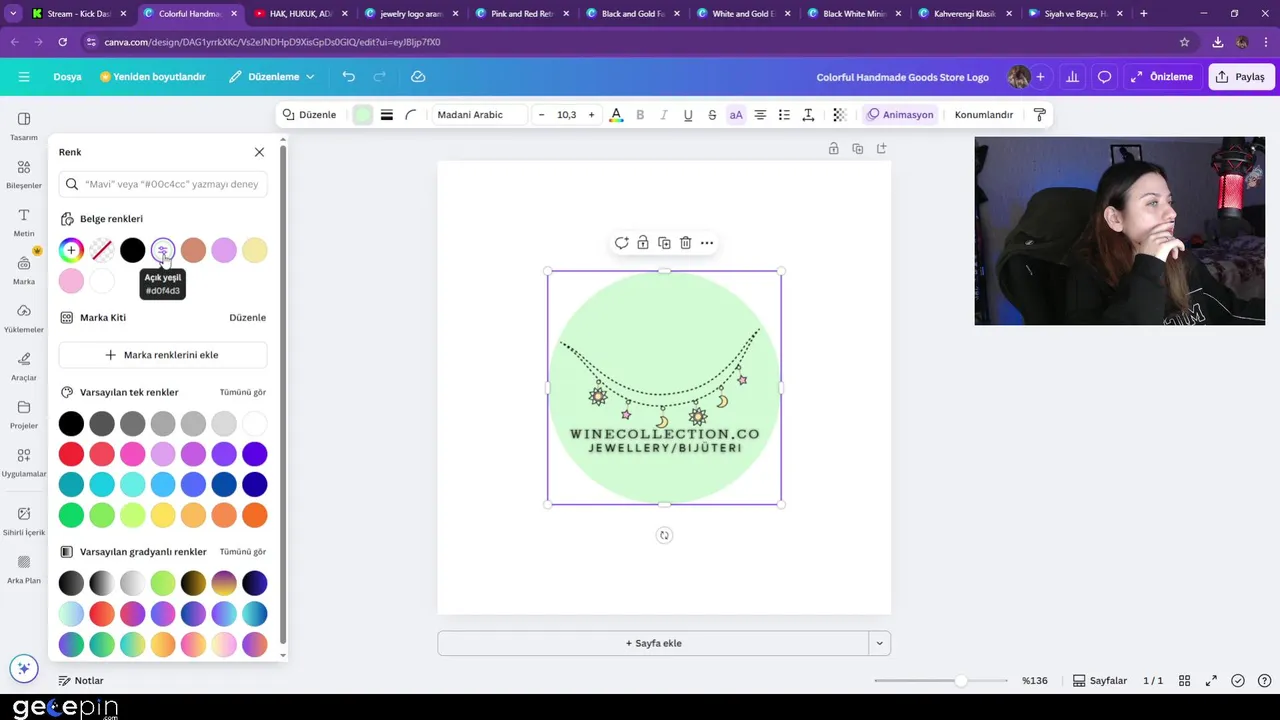Toggle grid view in the bottom bar

click(1184, 681)
